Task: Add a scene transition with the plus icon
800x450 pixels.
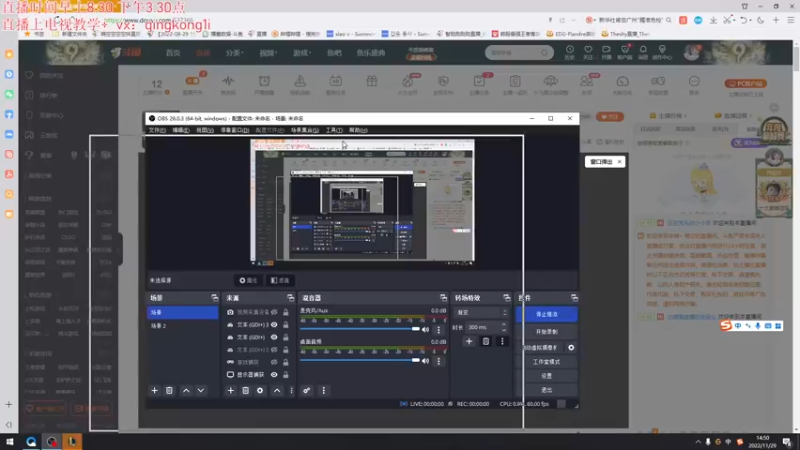Action: [469, 341]
